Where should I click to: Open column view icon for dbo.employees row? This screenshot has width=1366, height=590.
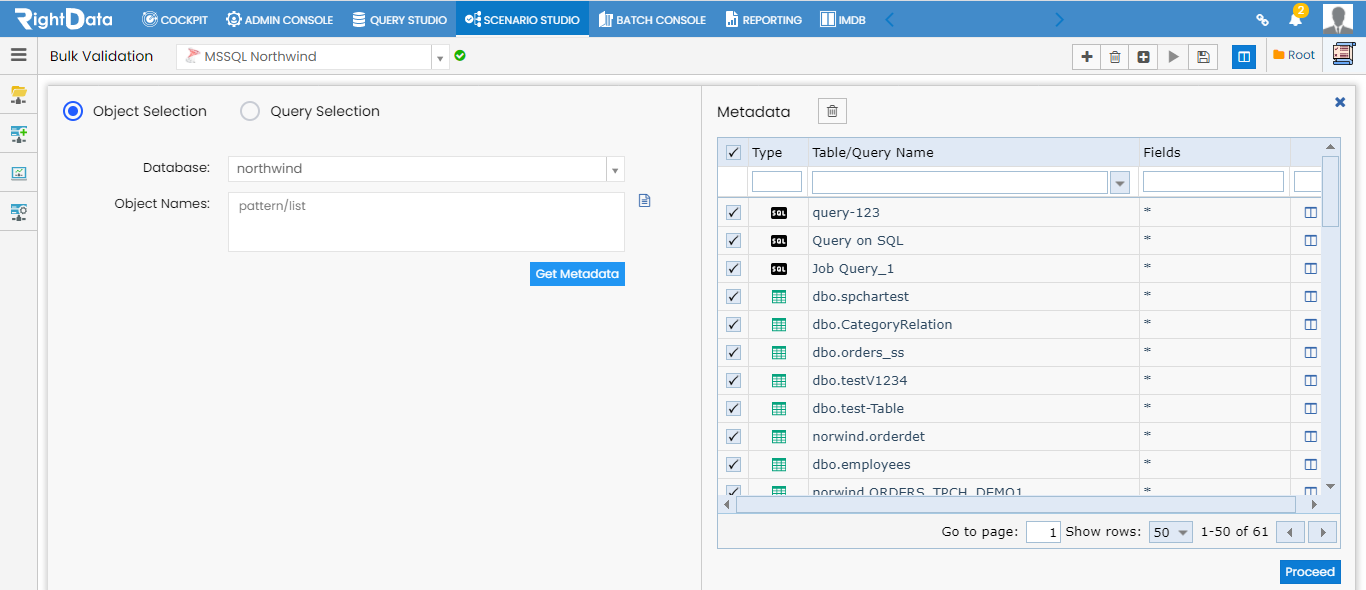coord(1311,465)
